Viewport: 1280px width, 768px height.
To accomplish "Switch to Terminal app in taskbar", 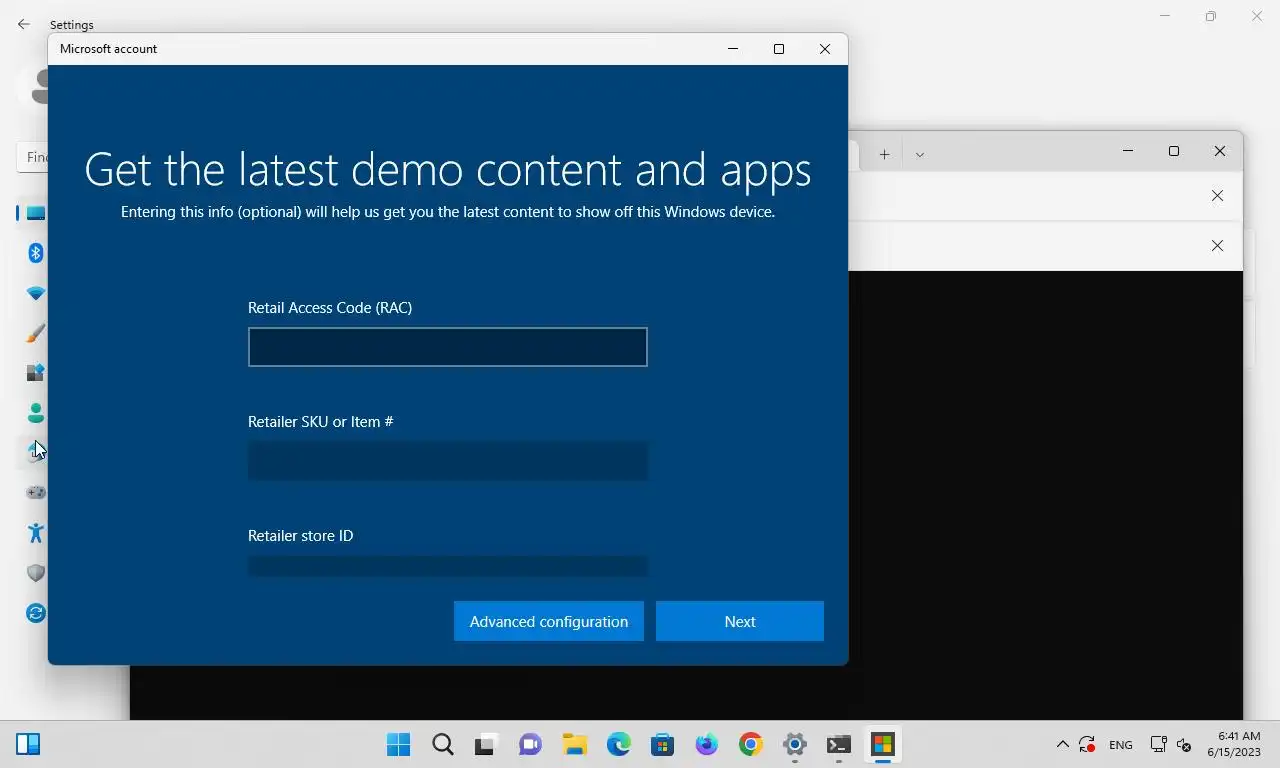I will coord(839,744).
